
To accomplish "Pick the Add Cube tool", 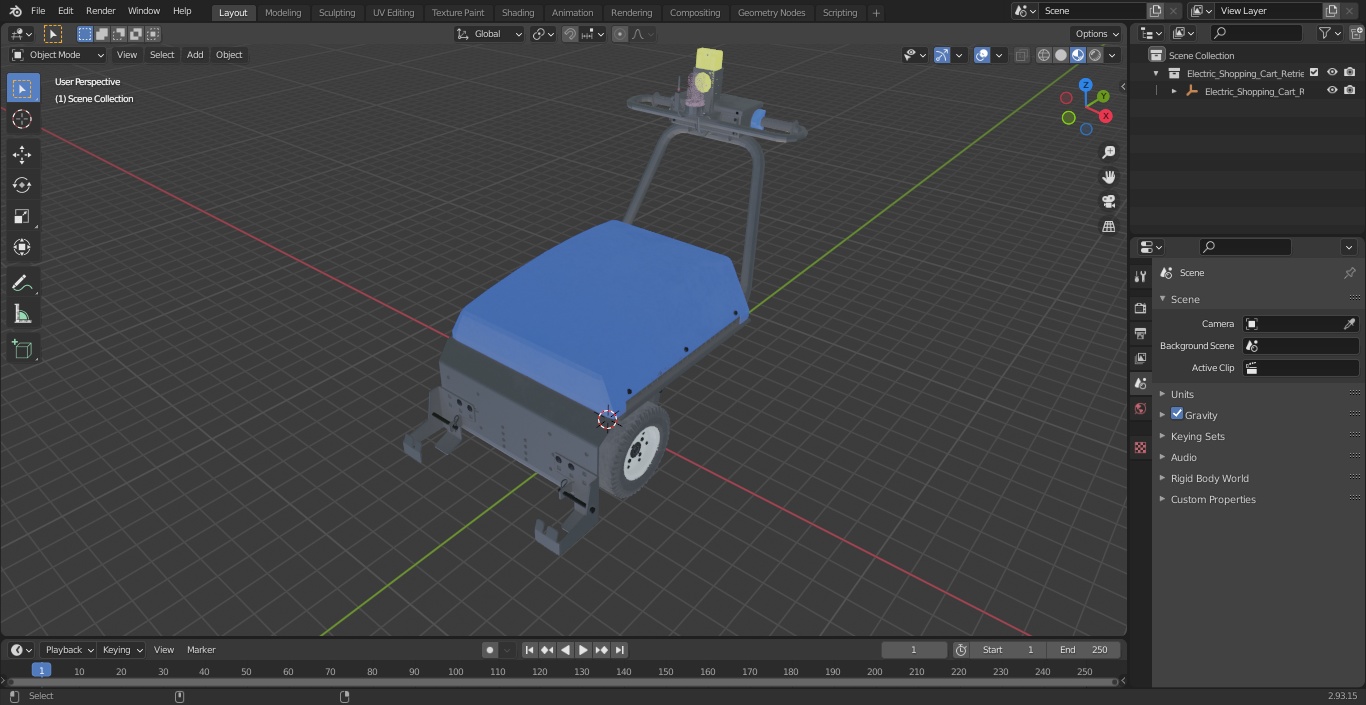I will 22,350.
